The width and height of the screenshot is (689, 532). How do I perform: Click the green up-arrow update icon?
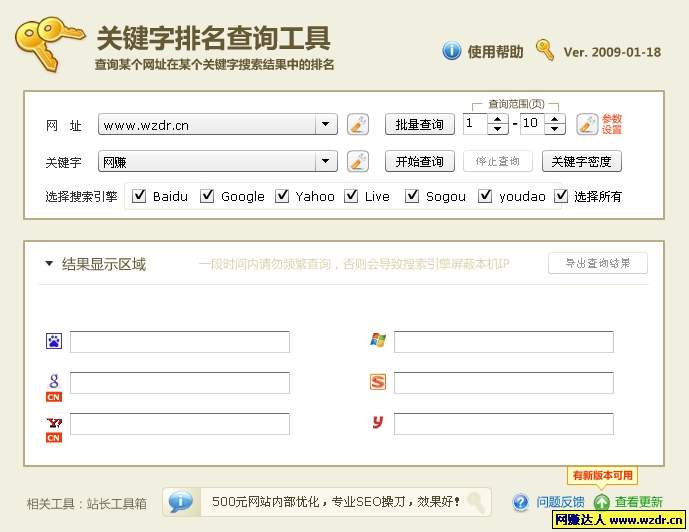(602, 502)
